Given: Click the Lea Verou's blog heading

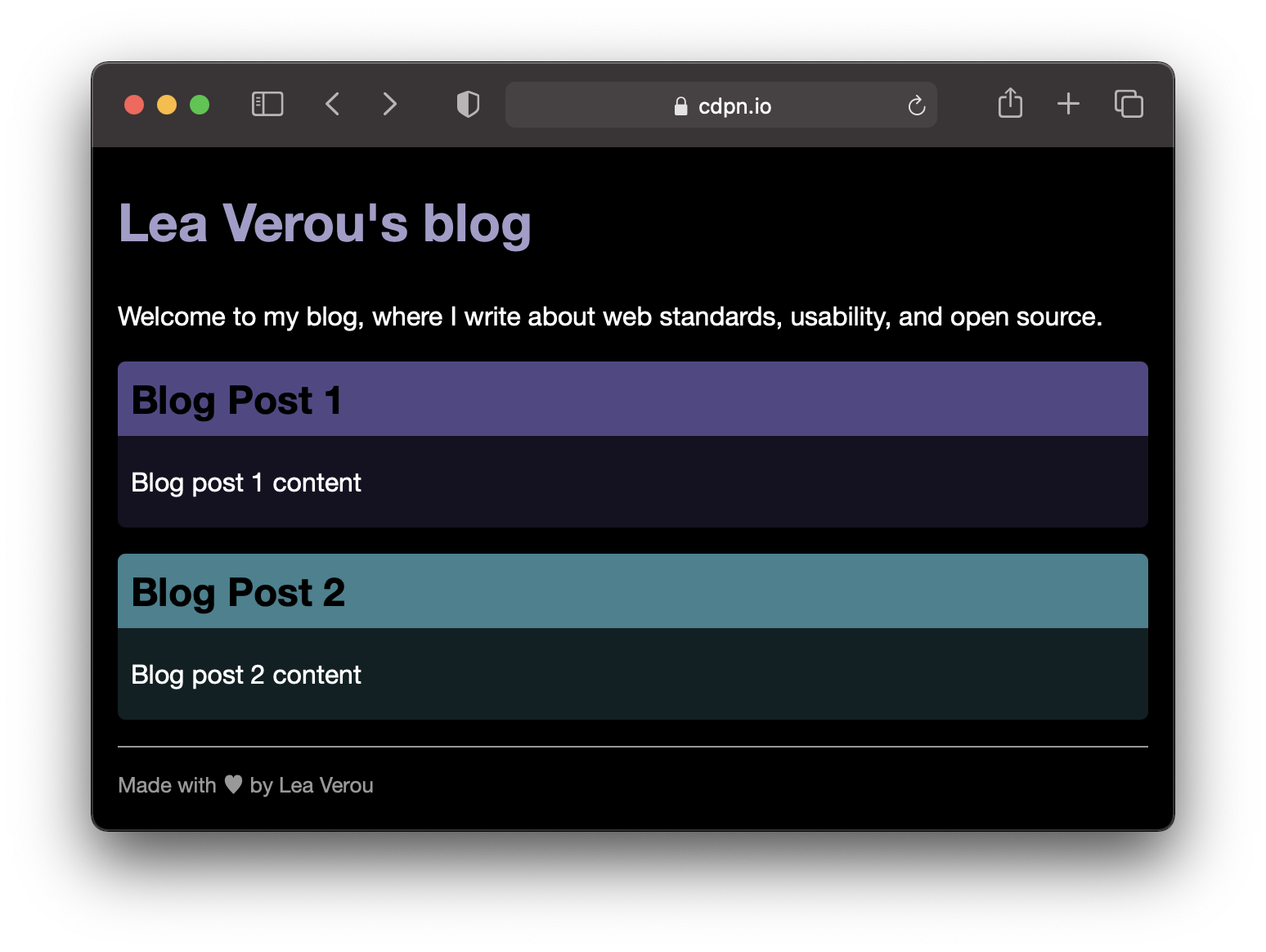Looking at the screenshot, I should tap(325, 223).
